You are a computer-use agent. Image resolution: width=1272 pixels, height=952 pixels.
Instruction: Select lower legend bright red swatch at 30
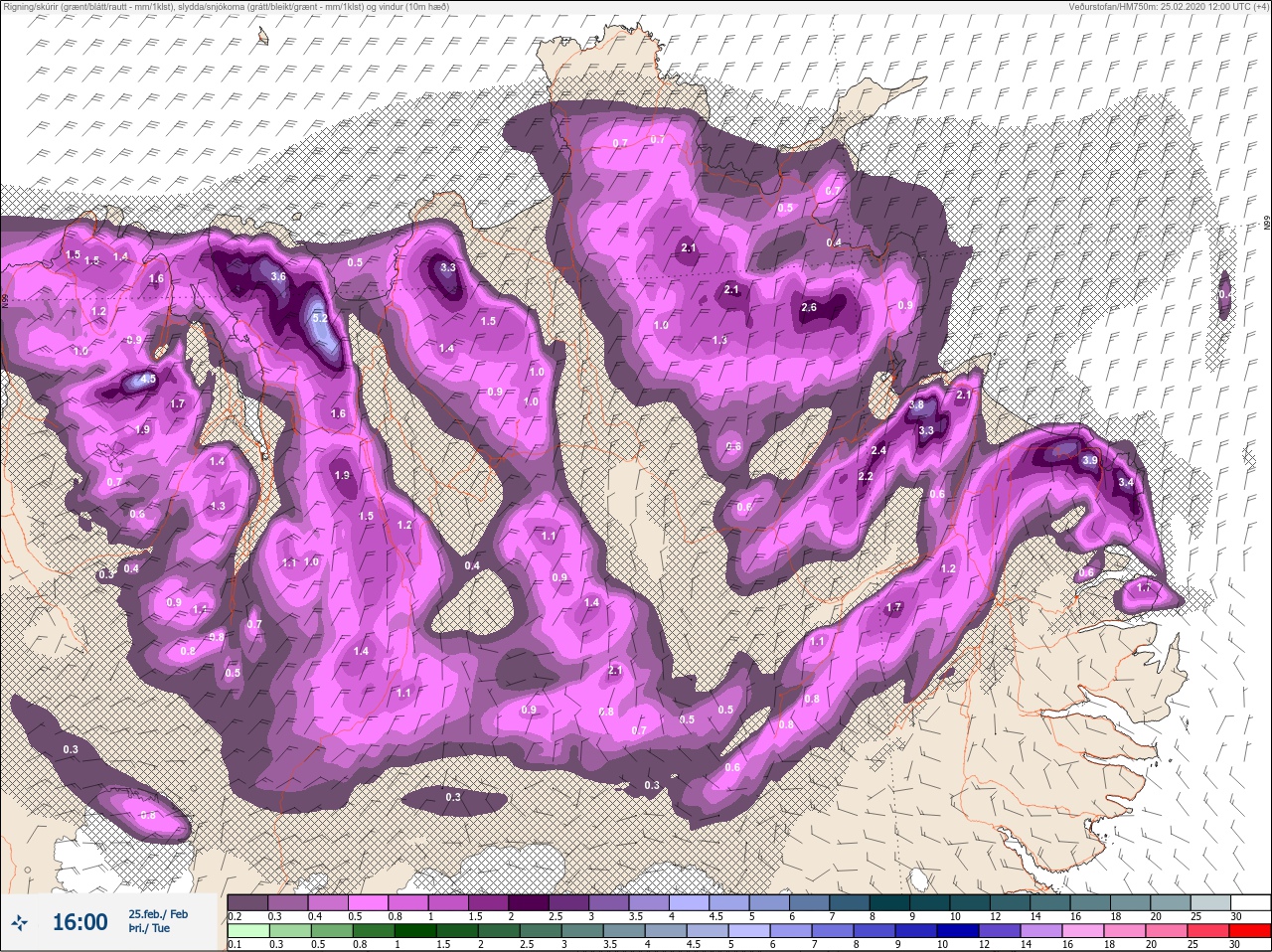1252,930
